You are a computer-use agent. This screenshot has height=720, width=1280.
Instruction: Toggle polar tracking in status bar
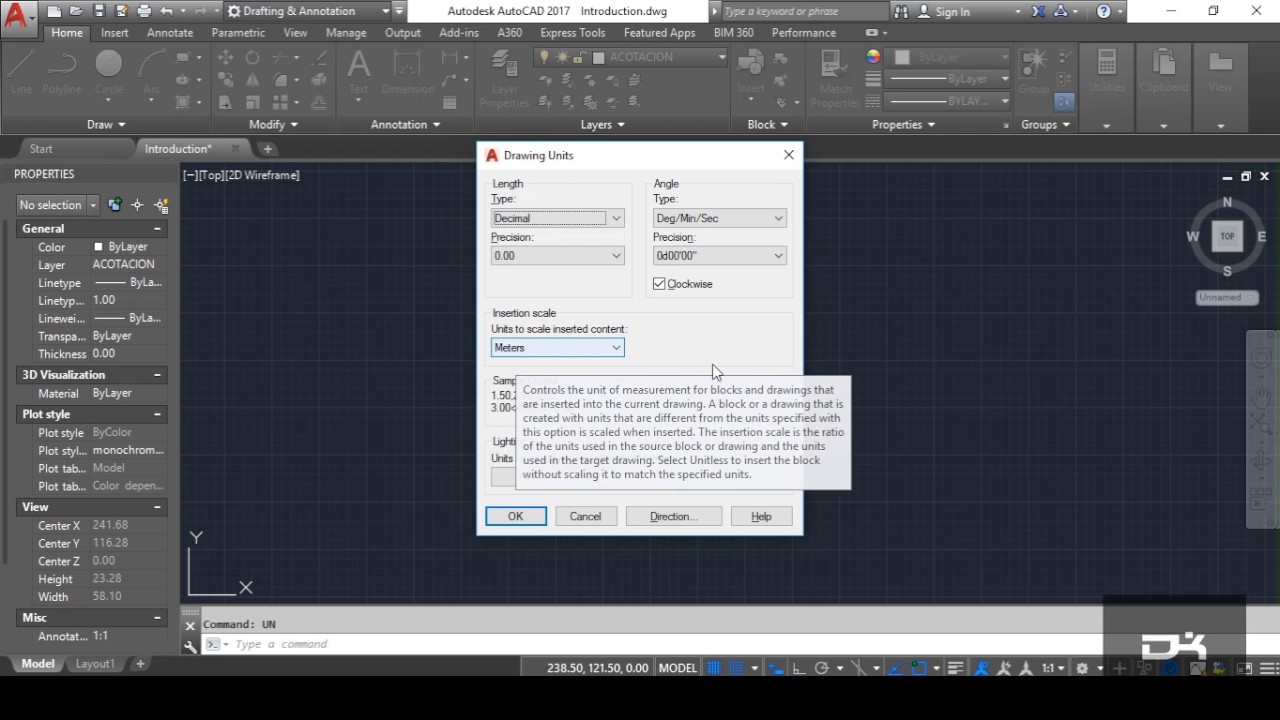click(x=822, y=668)
